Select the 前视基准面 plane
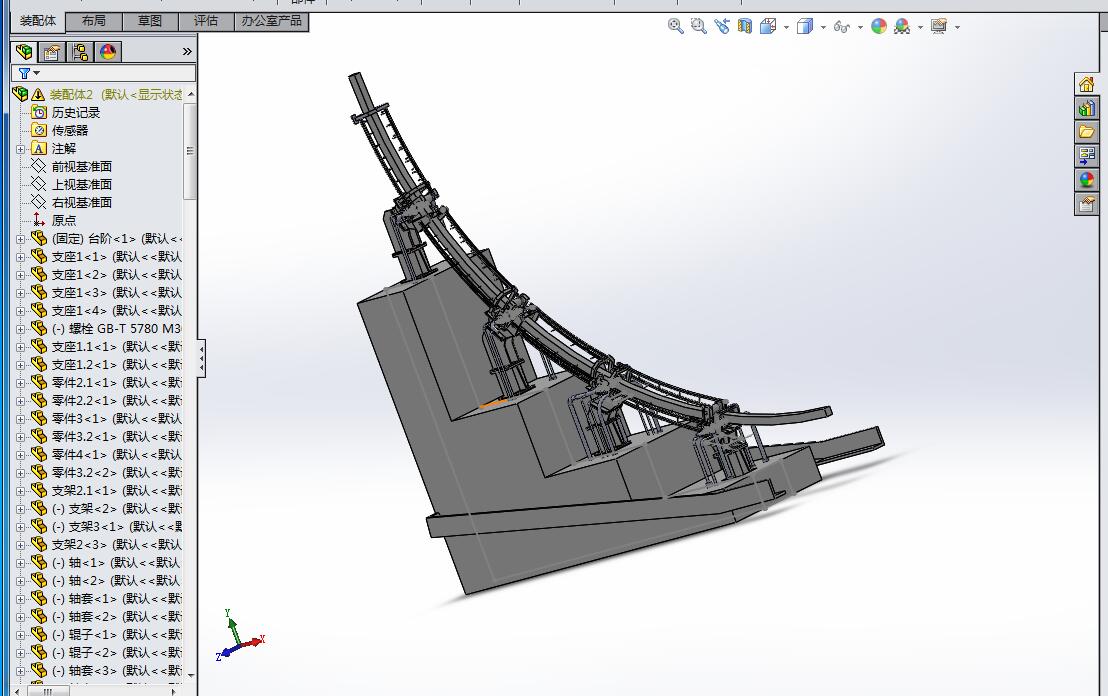 pyautogui.click(x=81, y=167)
